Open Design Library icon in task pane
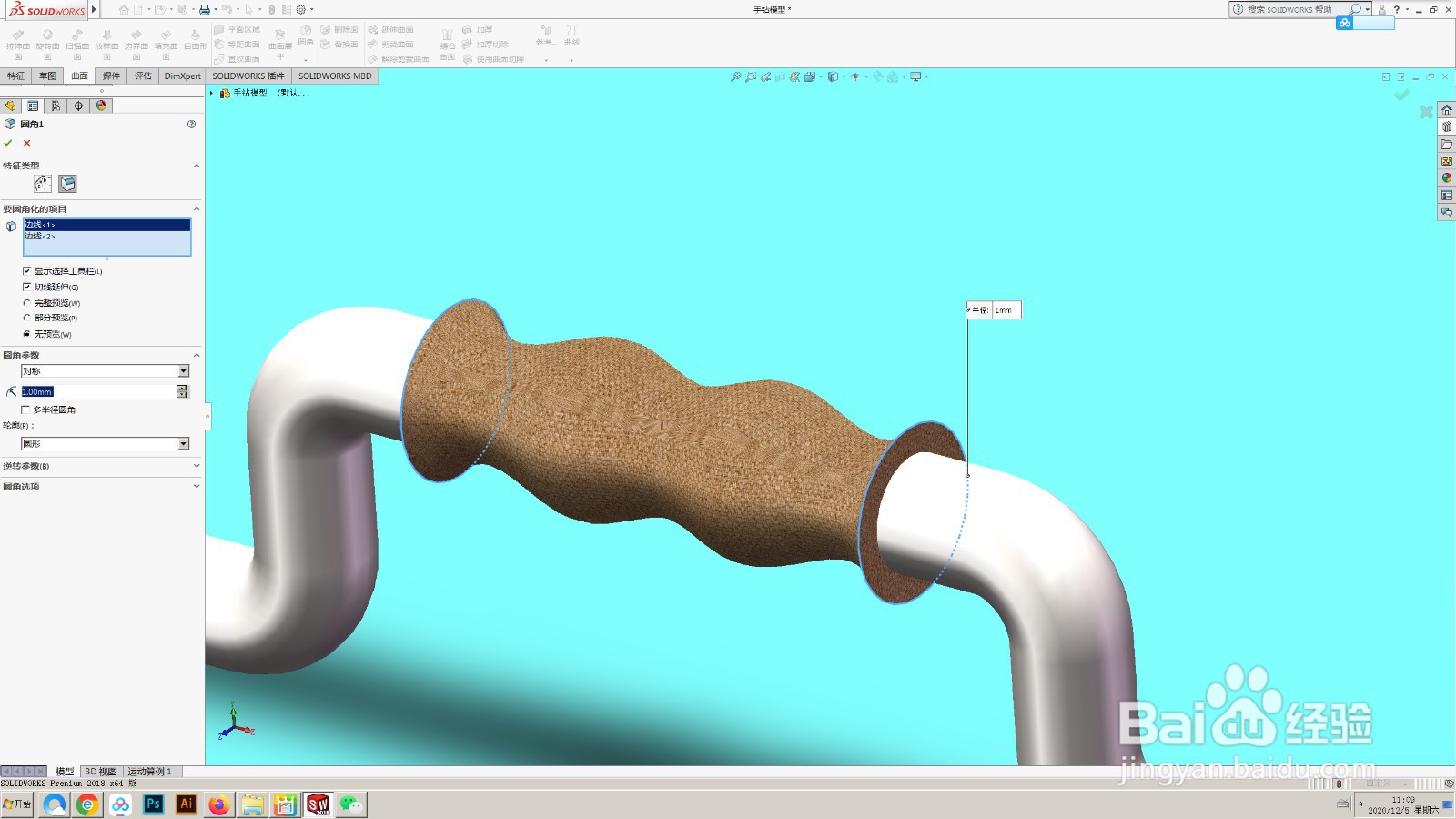Viewport: 1456px width, 819px height. tap(1447, 127)
